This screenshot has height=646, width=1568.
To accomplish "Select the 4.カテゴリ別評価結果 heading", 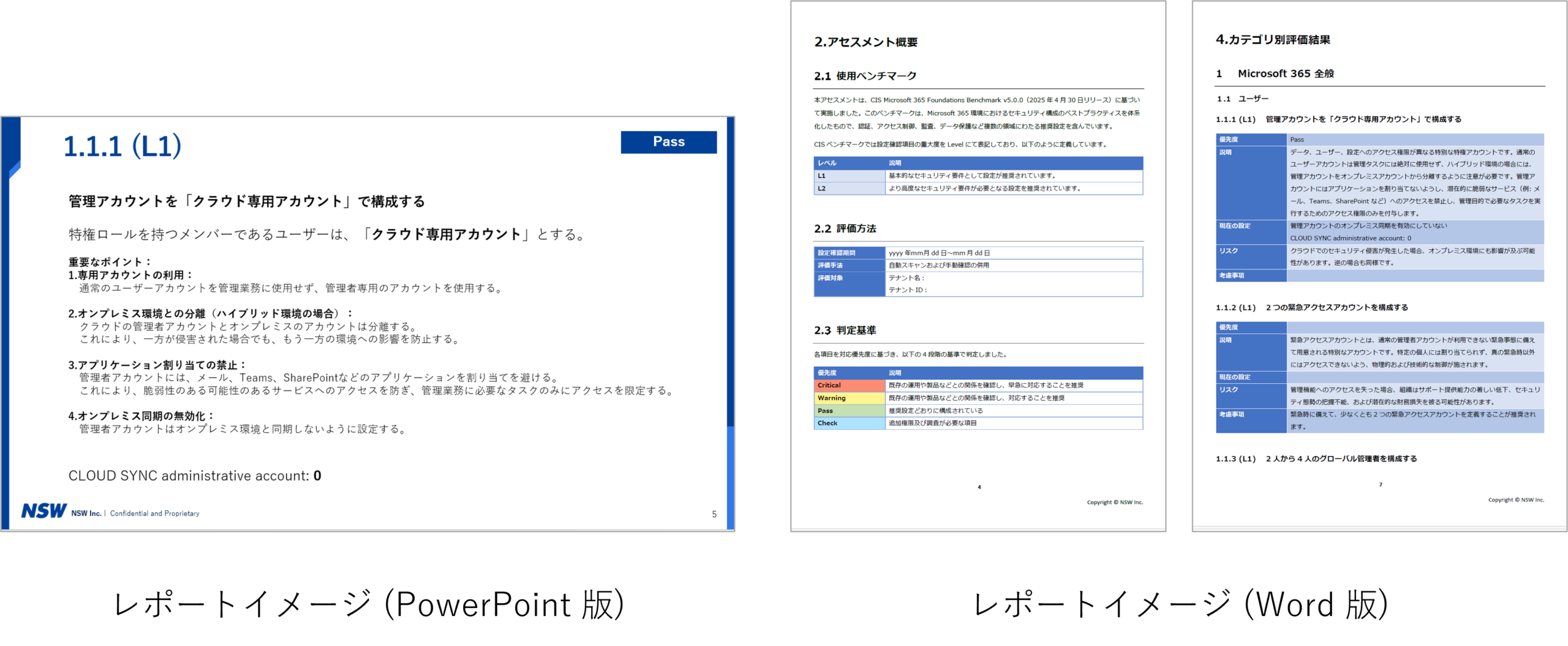I will click(x=1273, y=40).
